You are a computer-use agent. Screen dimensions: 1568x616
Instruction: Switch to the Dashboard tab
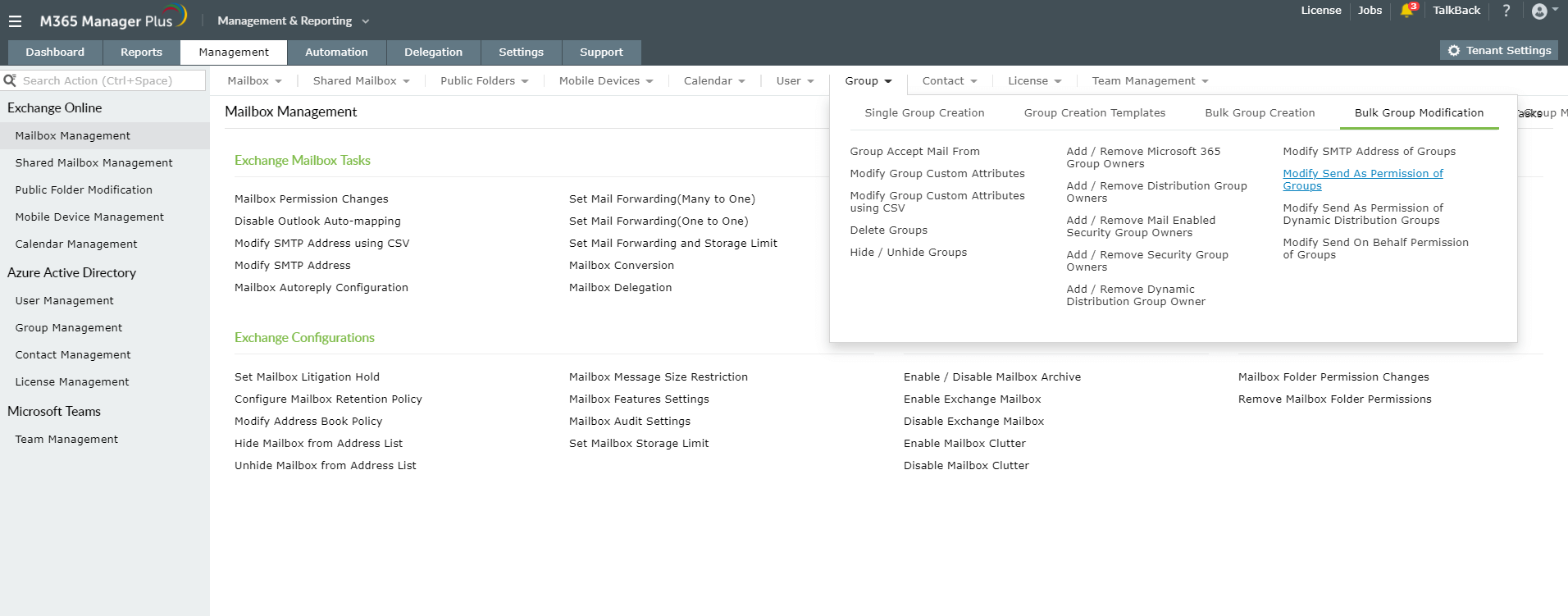[x=55, y=52]
